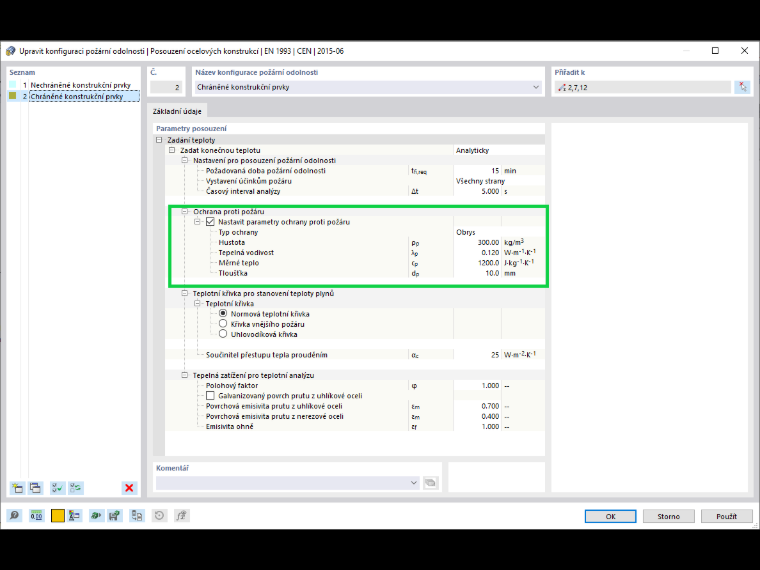Click the greyed-out formula function icon
The height and width of the screenshot is (570, 760).
click(181, 516)
